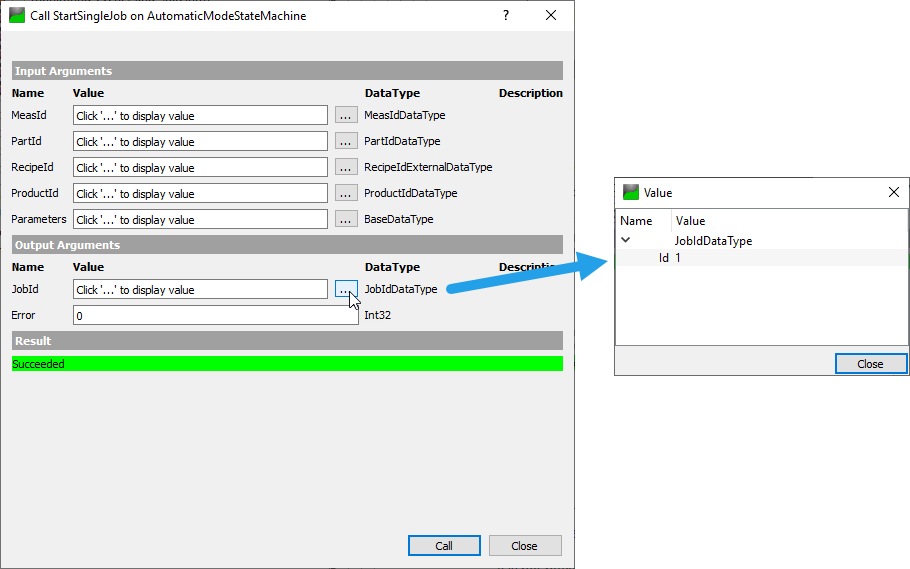The height and width of the screenshot is (569, 910).
Task: Click the help question mark in title bar
Action: tap(505, 16)
